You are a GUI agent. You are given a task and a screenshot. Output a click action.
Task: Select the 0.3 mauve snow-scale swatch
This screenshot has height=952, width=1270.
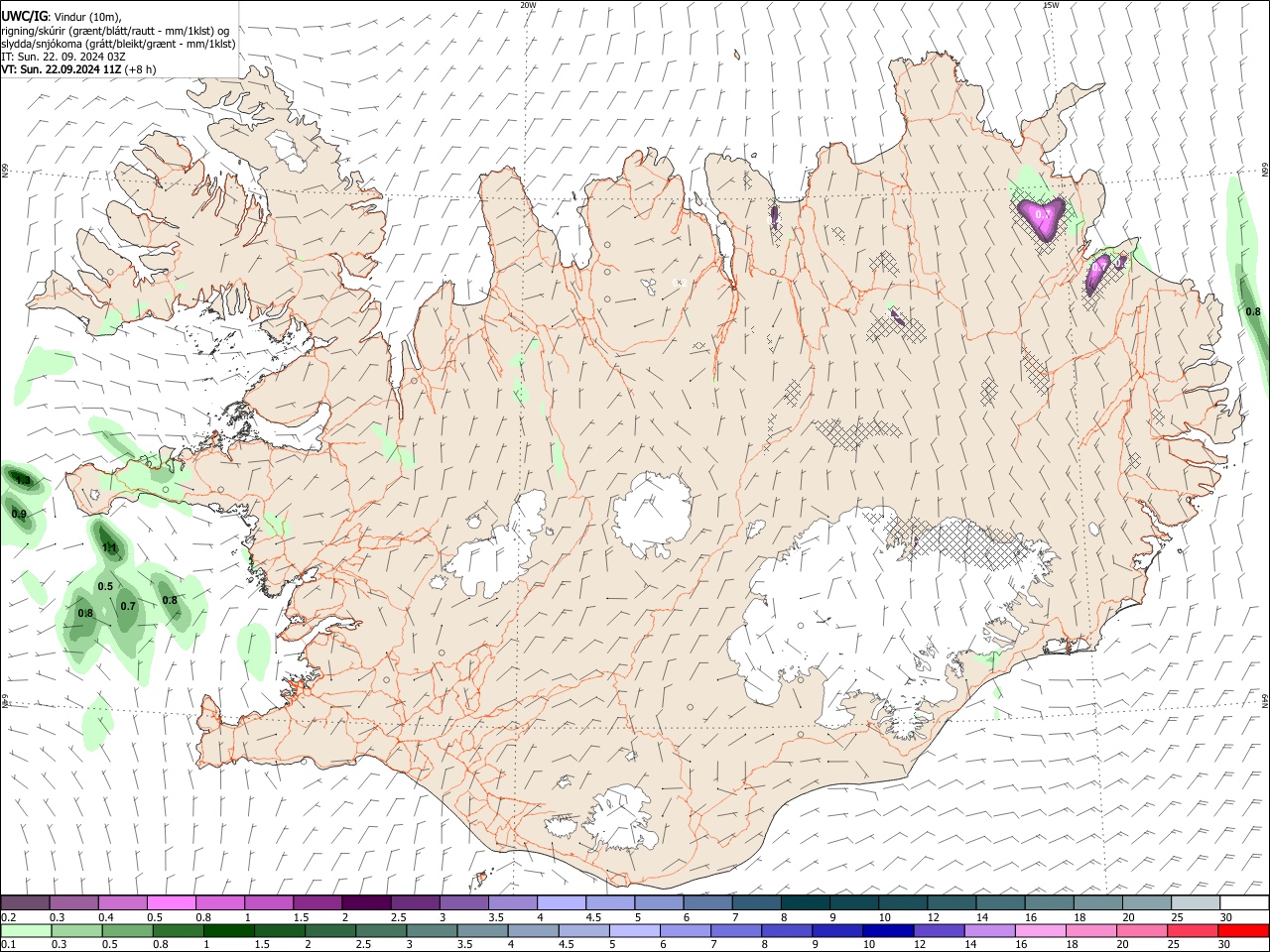coord(73,902)
